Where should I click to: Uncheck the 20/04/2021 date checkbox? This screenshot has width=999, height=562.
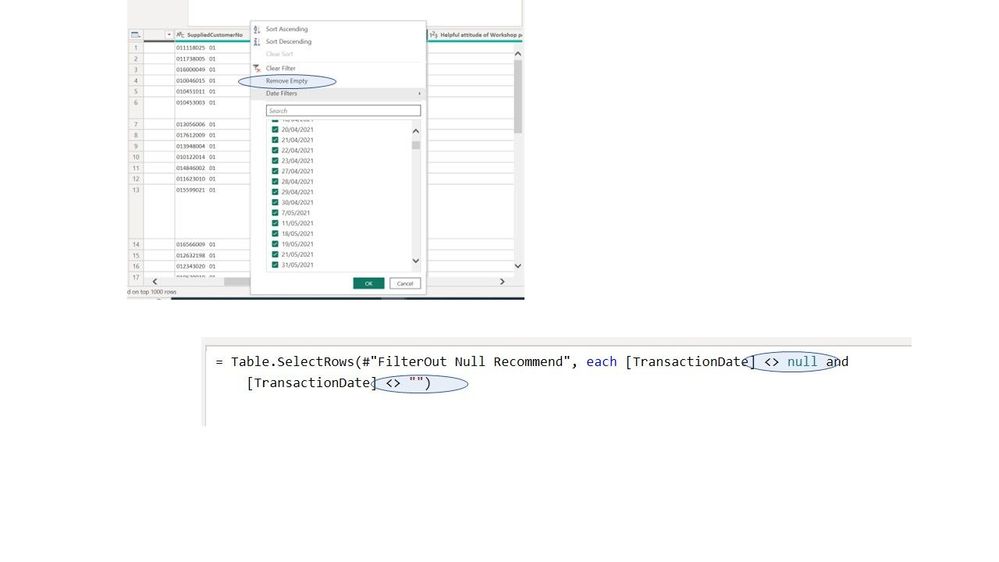pos(275,129)
